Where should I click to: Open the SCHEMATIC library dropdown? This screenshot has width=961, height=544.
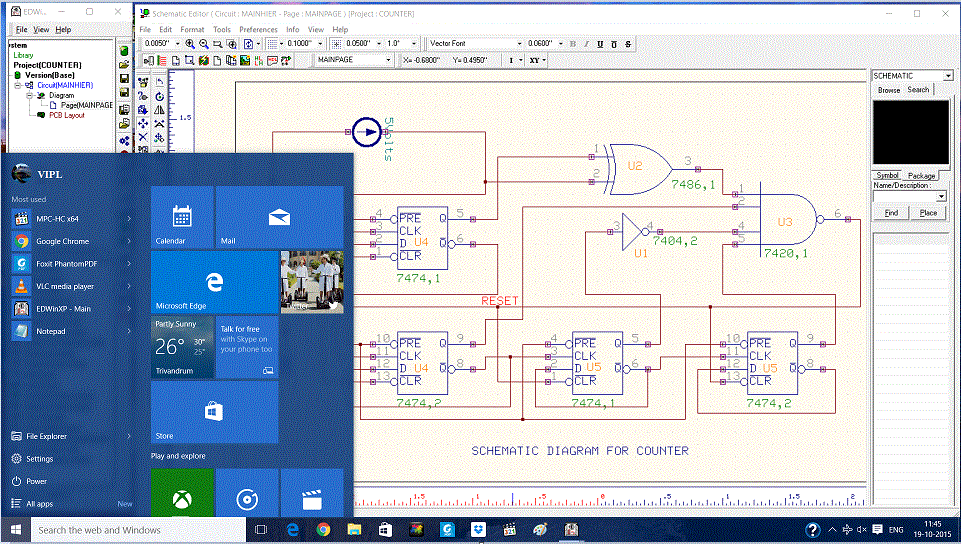point(948,76)
